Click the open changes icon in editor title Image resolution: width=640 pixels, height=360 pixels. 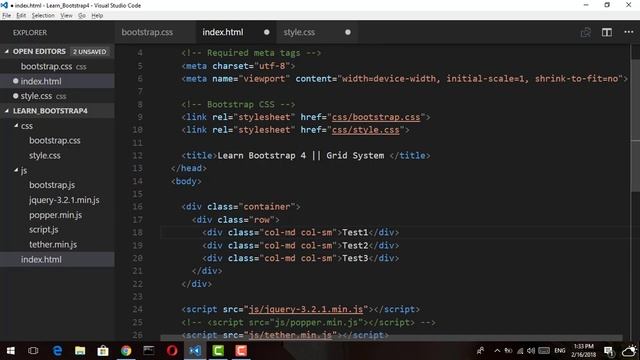click(x=586, y=32)
